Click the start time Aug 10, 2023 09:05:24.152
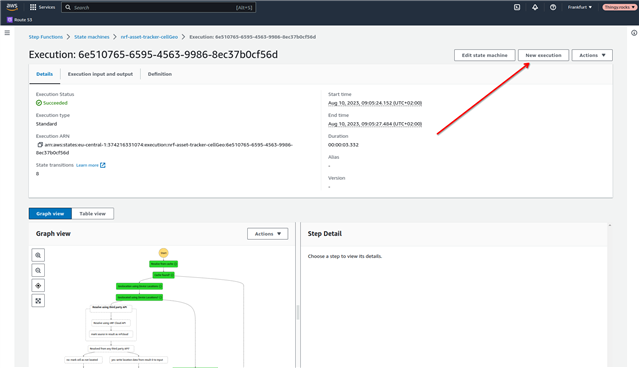 click(x=375, y=103)
